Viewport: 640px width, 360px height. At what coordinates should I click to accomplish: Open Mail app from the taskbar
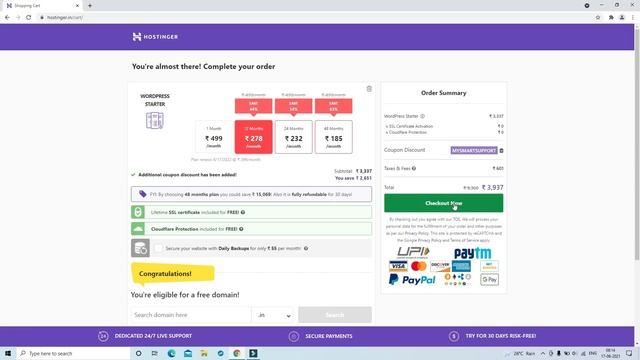[x=188, y=353]
